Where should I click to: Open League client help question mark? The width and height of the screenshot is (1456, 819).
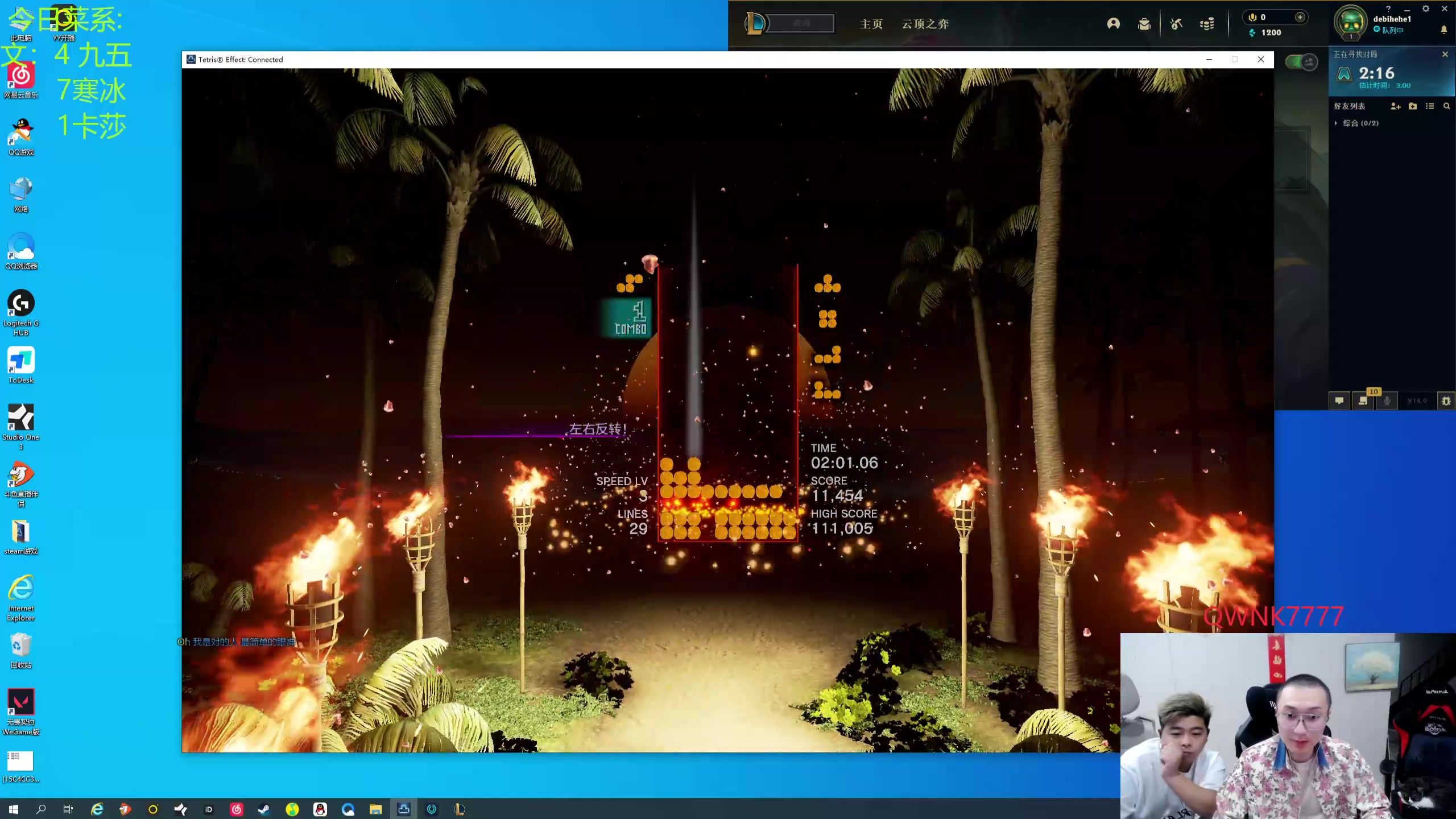[1388, 9]
